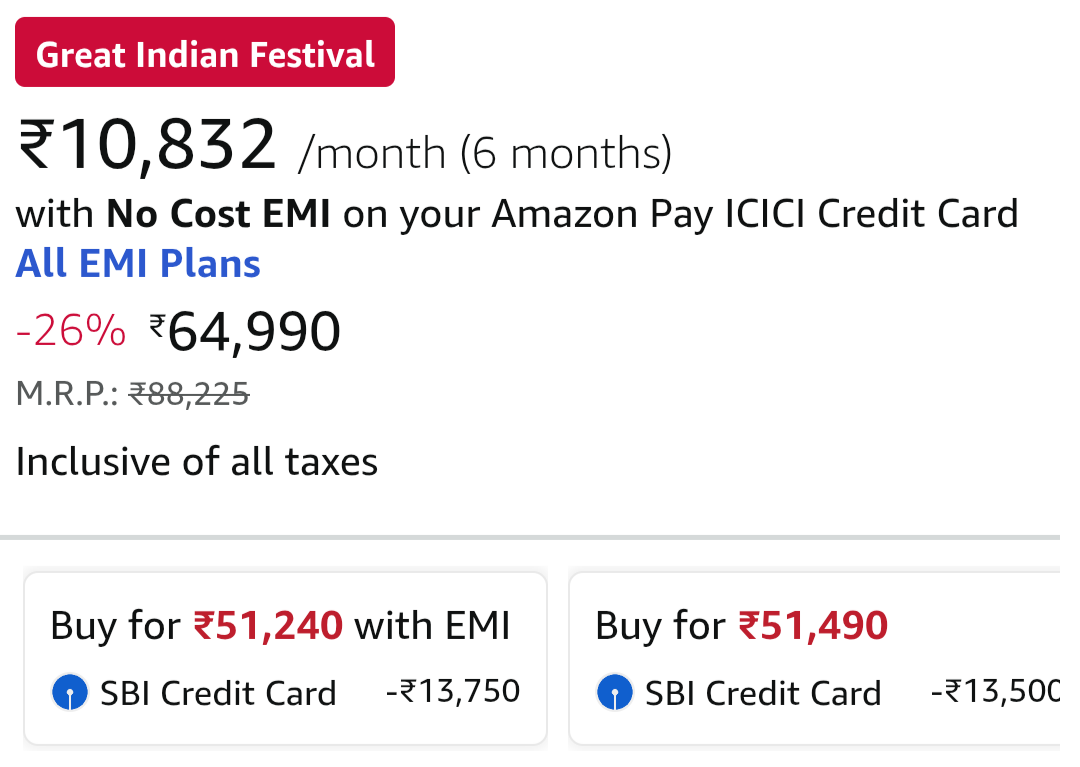Image resolution: width=1080 pixels, height=767 pixels.
Task: Tap SBI Credit Card label in EMI offer
Action: point(219,693)
